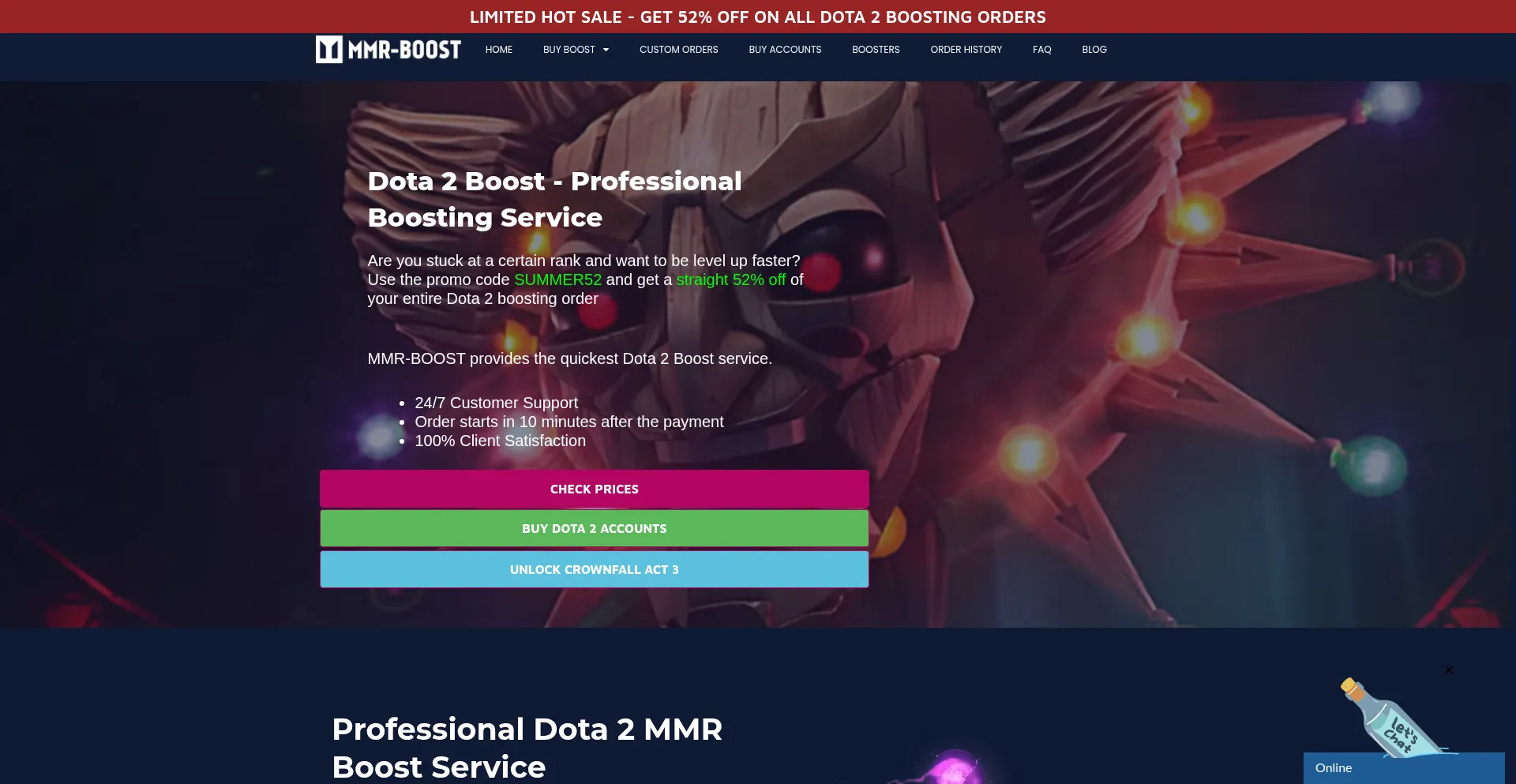Click the SUMMER52 promo code text
Image resolution: width=1516 pixels, height=784 pixels.
(558, 279)
